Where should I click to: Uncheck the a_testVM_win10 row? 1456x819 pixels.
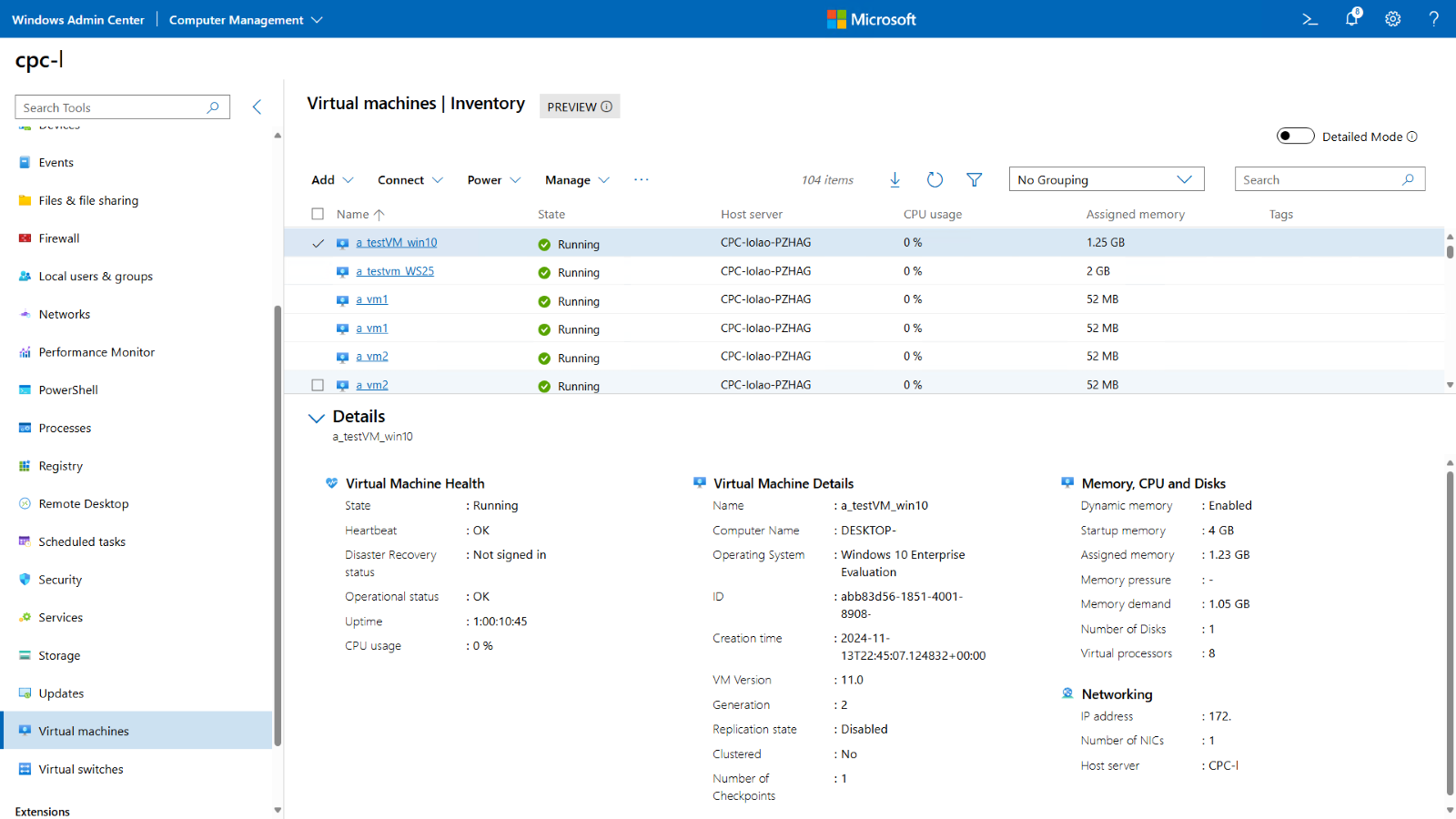click(318, 243)
